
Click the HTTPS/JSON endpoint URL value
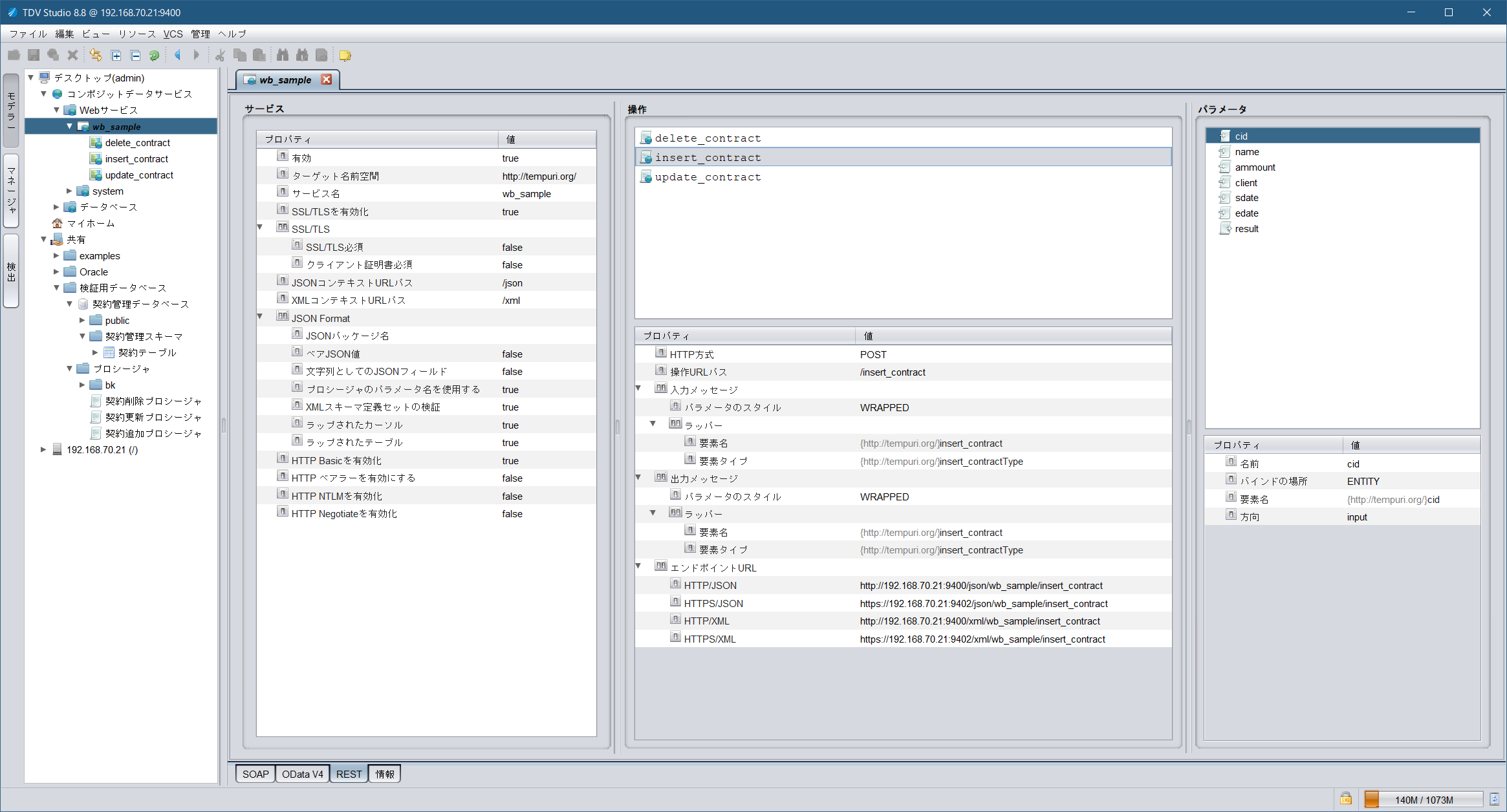[x=984, y=603]
